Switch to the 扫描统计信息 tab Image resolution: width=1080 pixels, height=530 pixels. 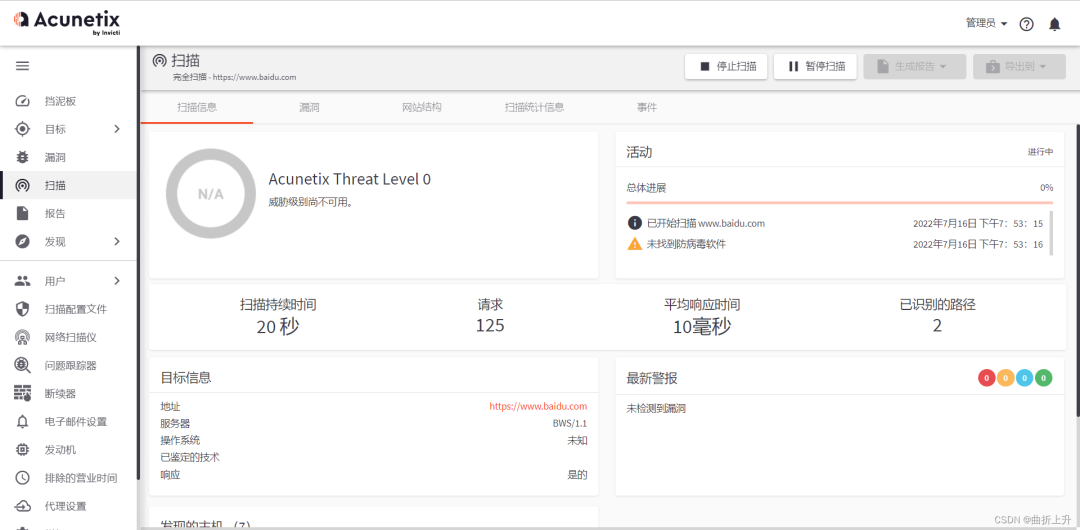click(x=534, y=108)
